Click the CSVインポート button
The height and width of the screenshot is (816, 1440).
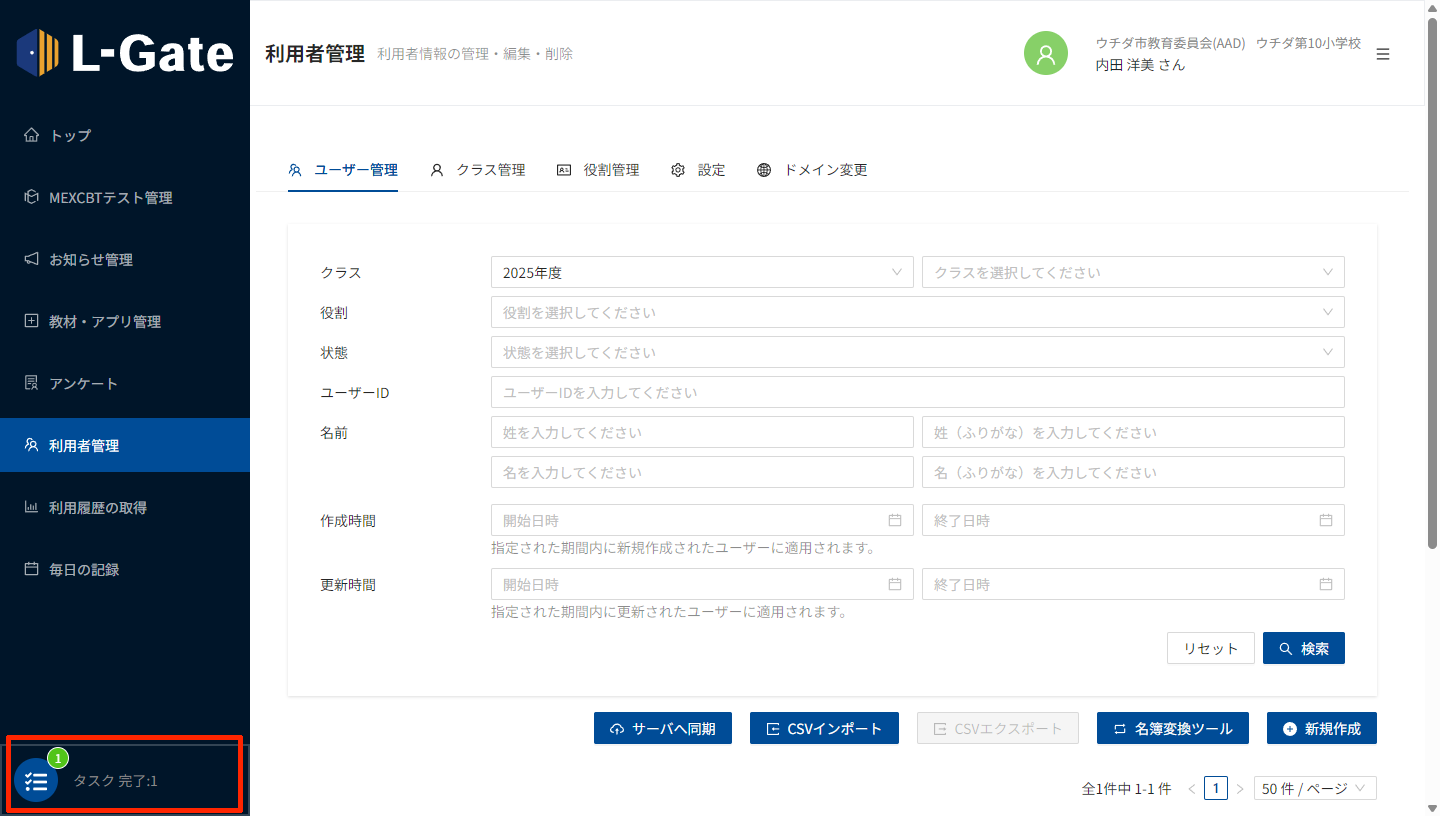click(824, 728)
